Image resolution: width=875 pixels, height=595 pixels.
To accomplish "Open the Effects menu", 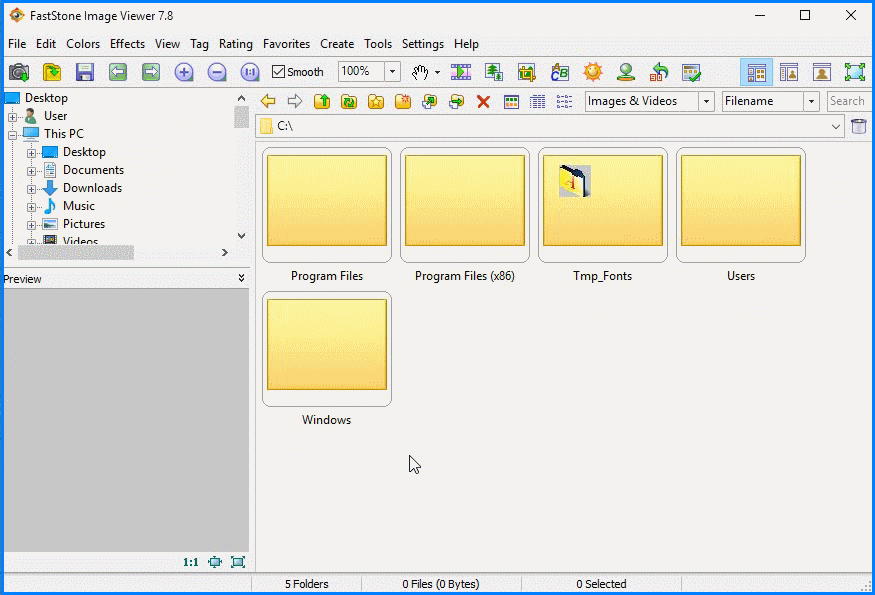I will [x=127, y=44].
